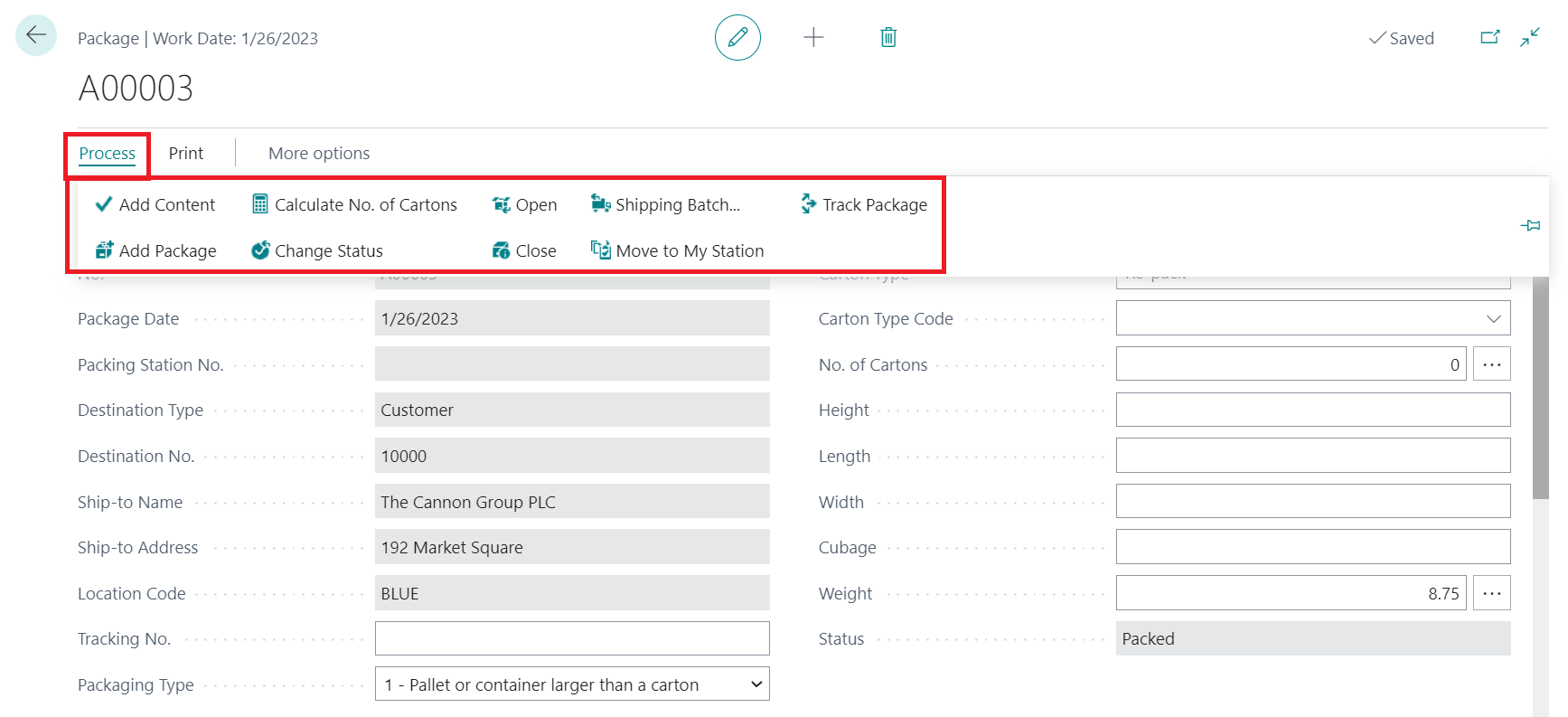Click the trash can delete icon
The height and width of the screenshot is (717, 1568).
888,38
